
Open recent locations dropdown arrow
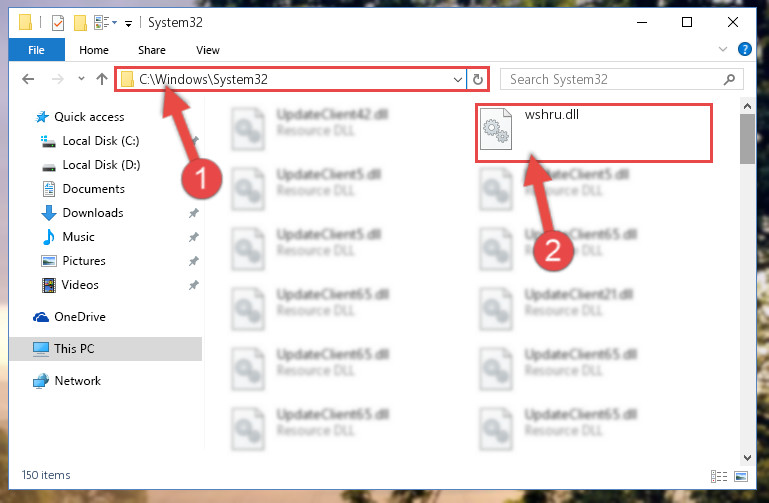tap(81, 79)
